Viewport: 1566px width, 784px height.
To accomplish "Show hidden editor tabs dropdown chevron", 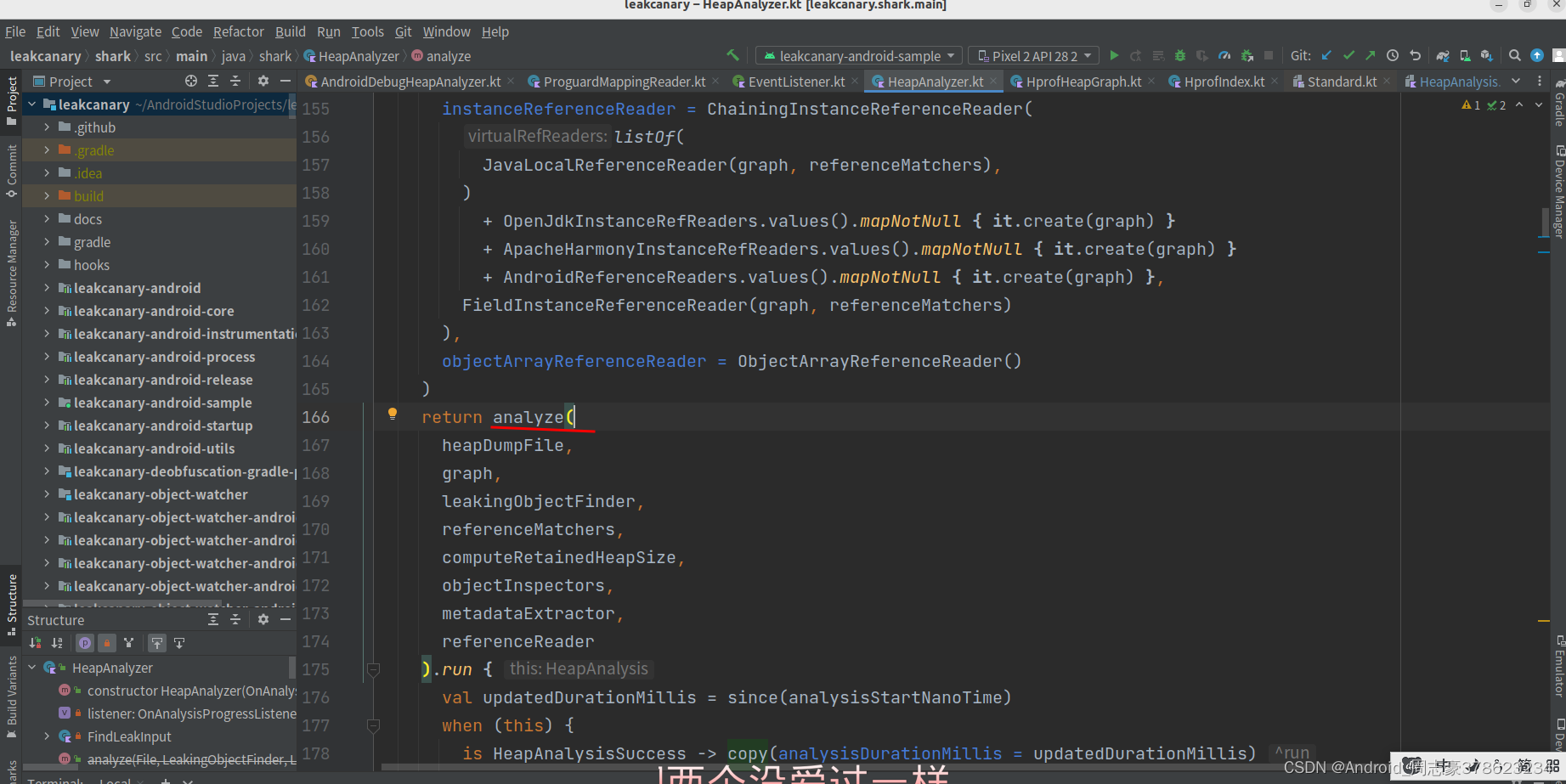I will click(1516, 81).
